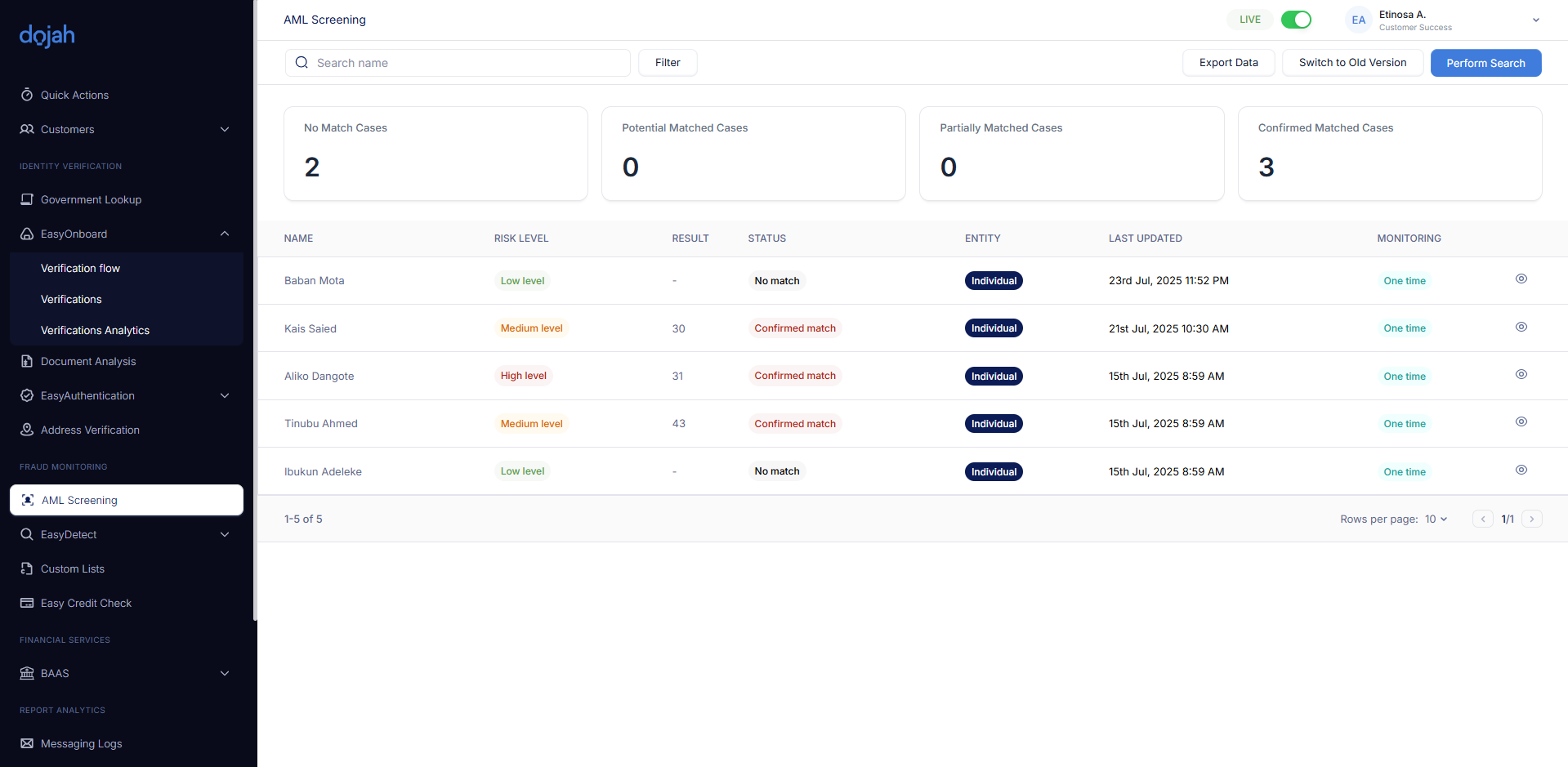1568x767 pixels.
Task: Open Quick Actions timer icon
Action: (27, 95)
